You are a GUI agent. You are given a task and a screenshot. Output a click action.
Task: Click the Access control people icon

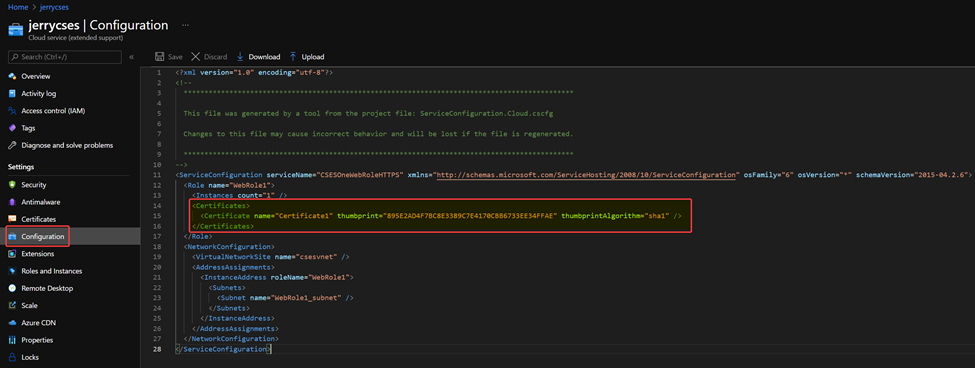pyautogui.click(x=12, y=111)
